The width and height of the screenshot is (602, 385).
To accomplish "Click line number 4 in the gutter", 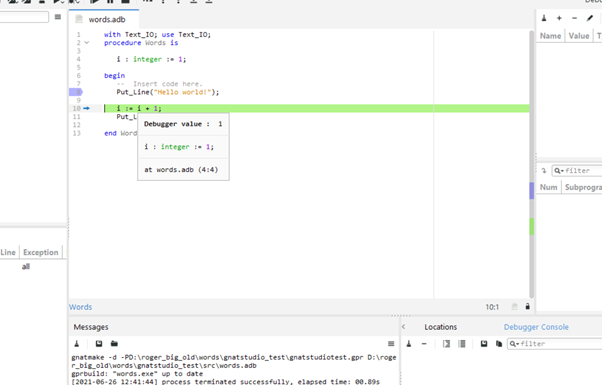I will pos(78,59).
